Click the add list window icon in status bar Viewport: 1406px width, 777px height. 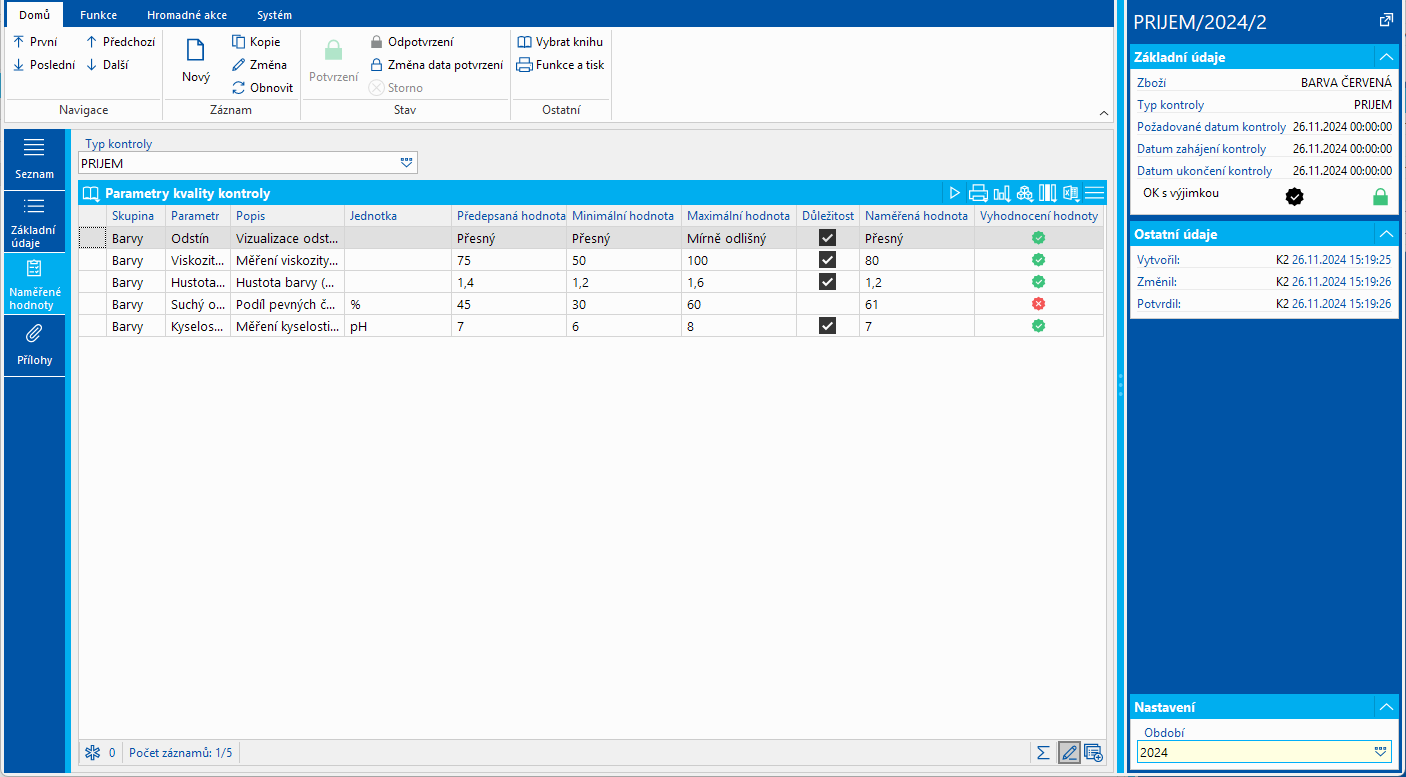click(1093, 753)
